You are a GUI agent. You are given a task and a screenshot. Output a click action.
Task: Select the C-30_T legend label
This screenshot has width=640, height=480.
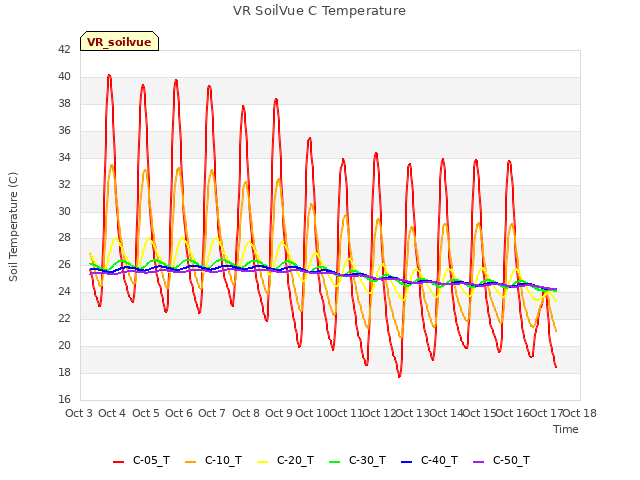pyautogui.click(x=367, y=460)
